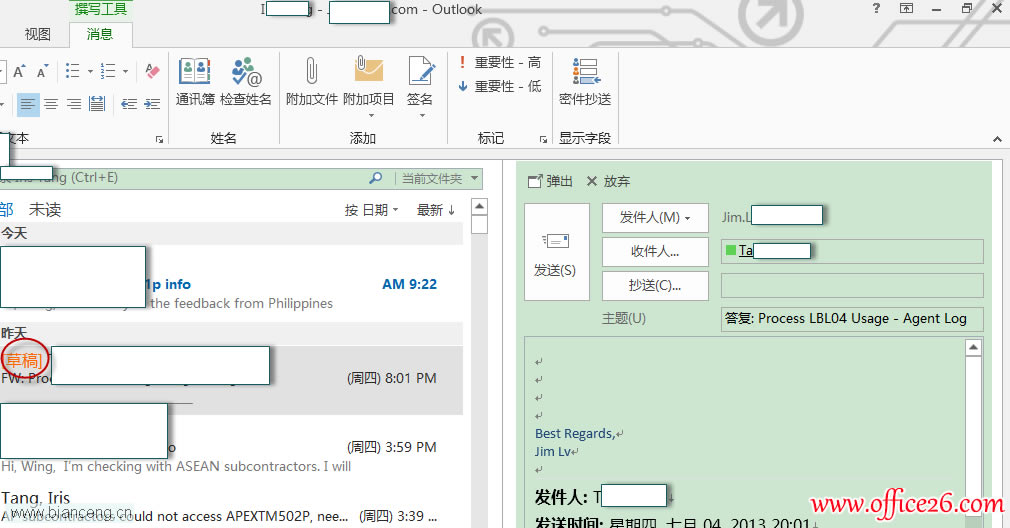Click the 收件人 recipients button
Screen dimensions: 1010x528
coord(655,251)
